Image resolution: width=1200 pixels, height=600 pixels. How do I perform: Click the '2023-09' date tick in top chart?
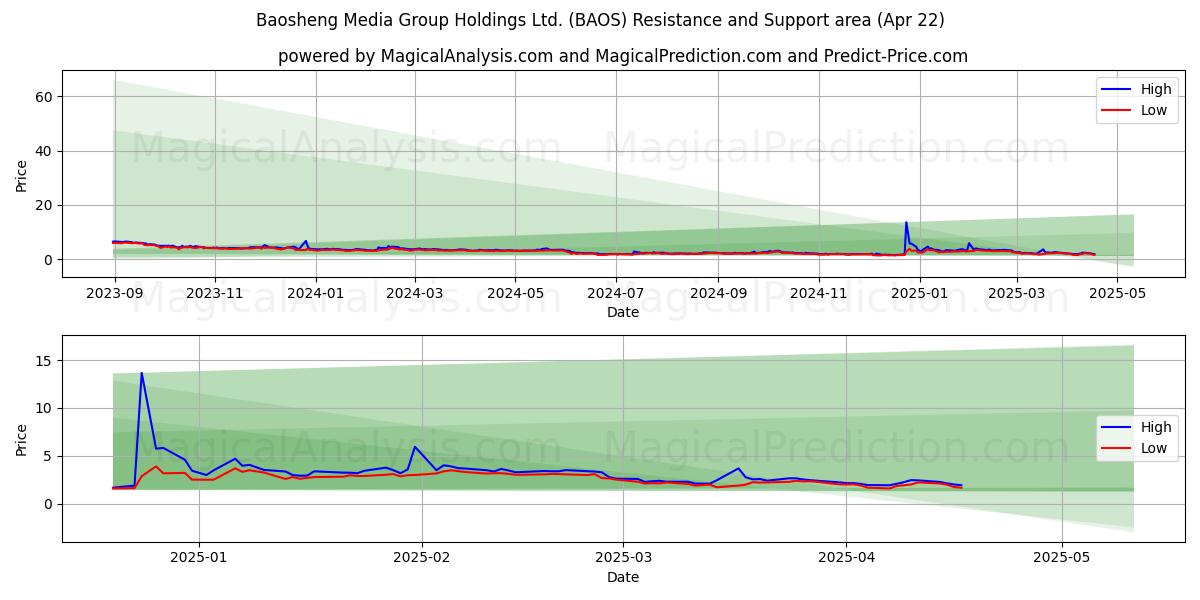click(115, 293)
